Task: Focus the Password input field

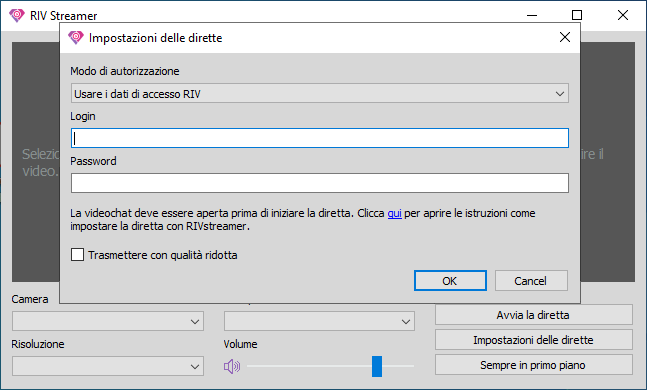Action: pyautogui.click(x=320, y=183)
